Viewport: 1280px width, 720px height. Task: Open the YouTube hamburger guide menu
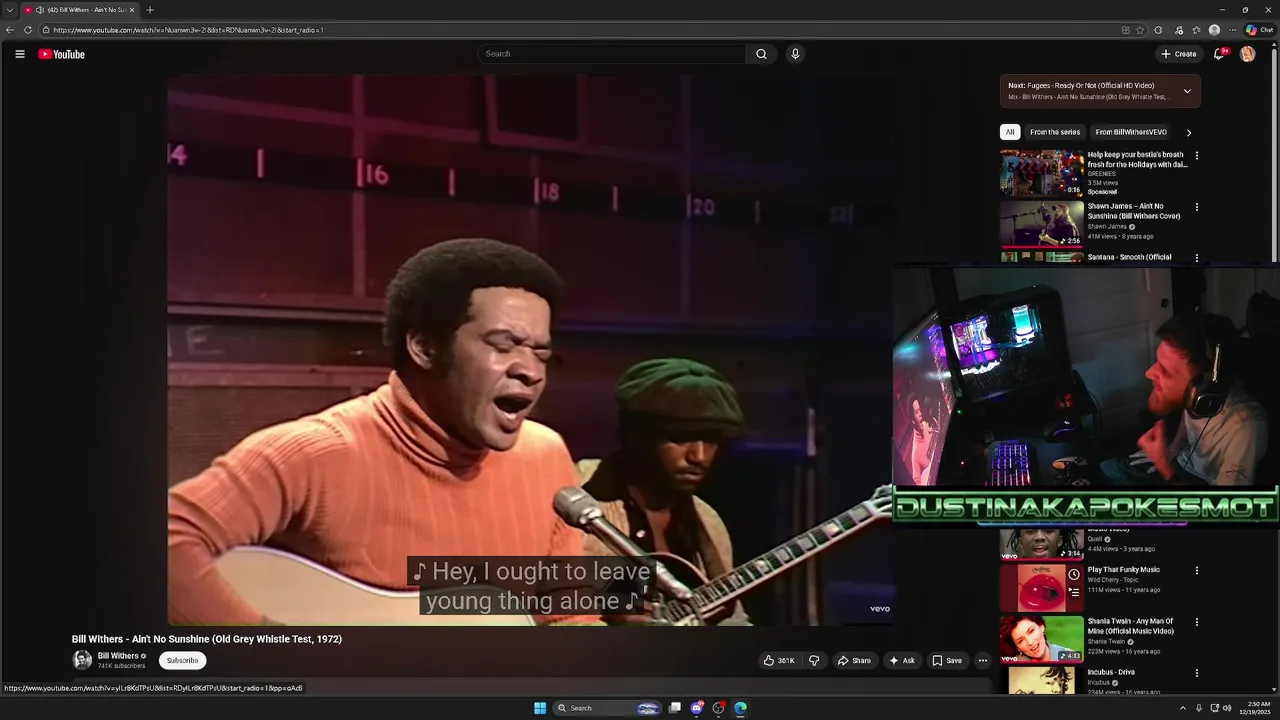point(19,54)
